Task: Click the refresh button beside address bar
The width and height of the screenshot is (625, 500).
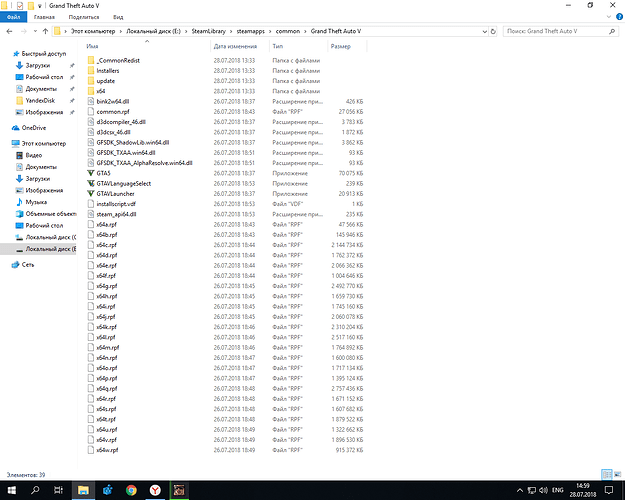Action: (x=494, y=32)
